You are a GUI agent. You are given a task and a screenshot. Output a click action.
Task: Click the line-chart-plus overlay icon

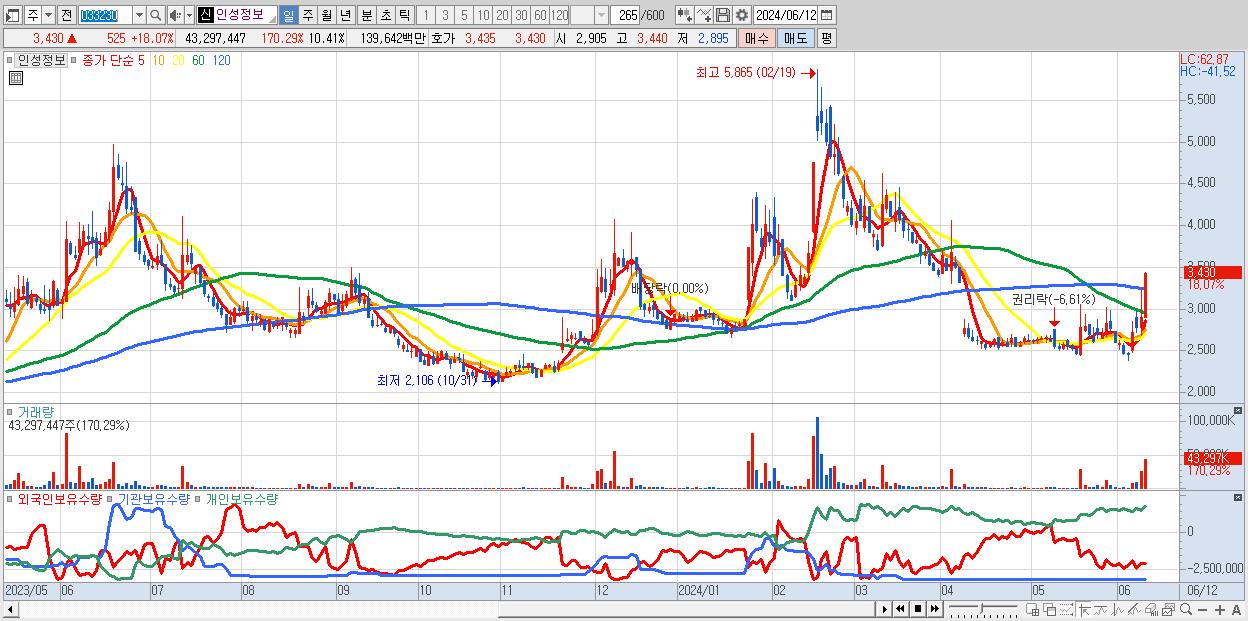pos(704,15)
